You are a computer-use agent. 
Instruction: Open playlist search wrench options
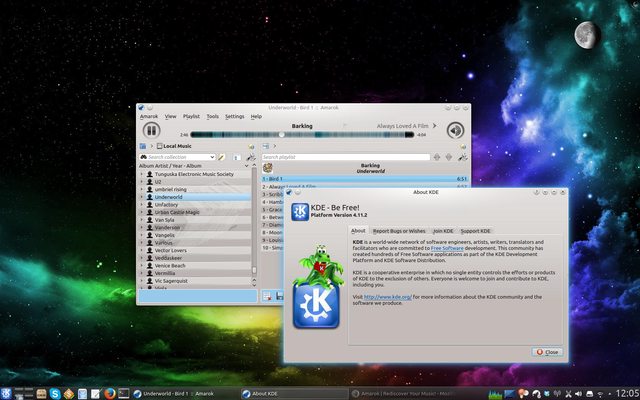coord(462,157)
